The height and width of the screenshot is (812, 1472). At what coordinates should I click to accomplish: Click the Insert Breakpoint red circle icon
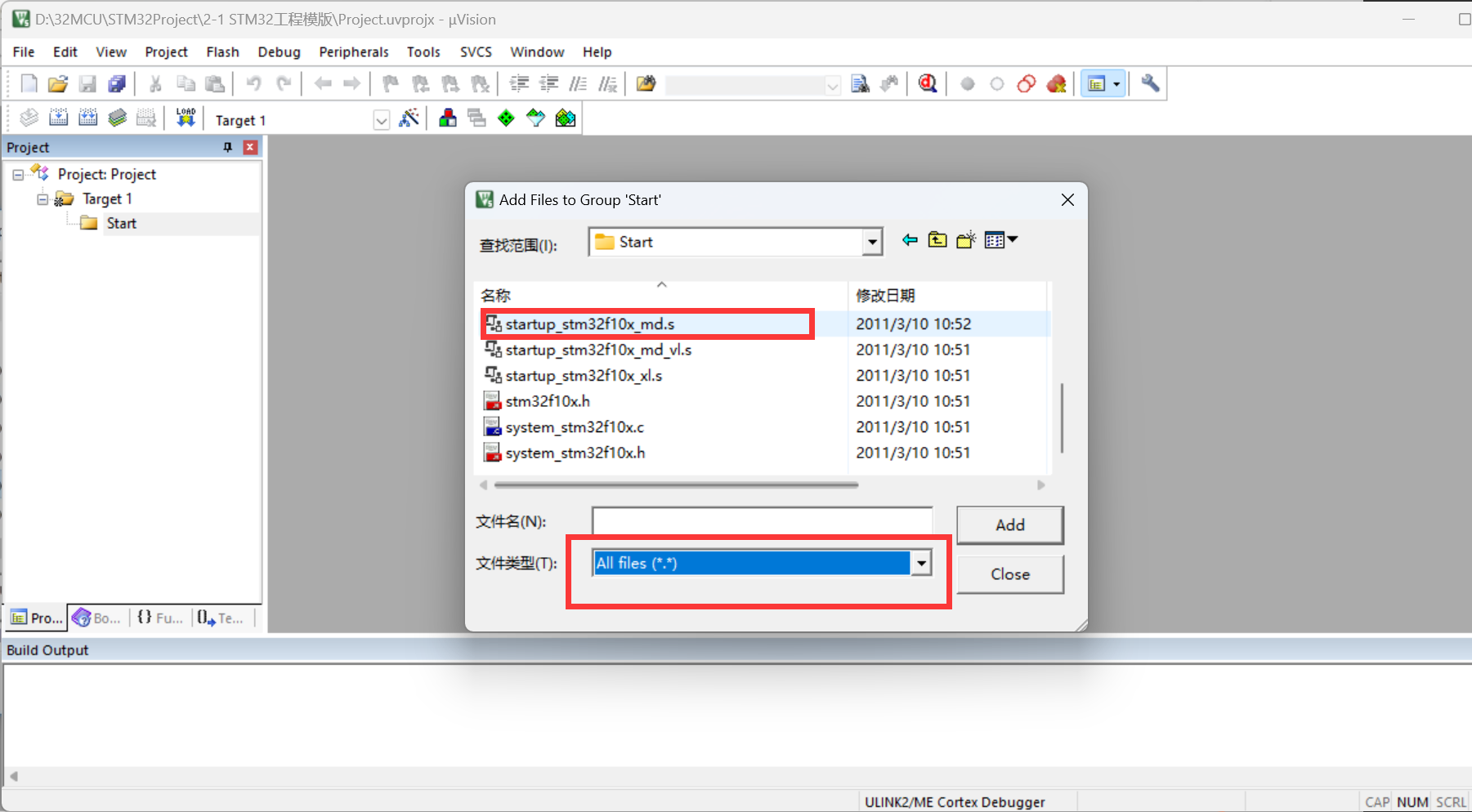pos(968,83)
